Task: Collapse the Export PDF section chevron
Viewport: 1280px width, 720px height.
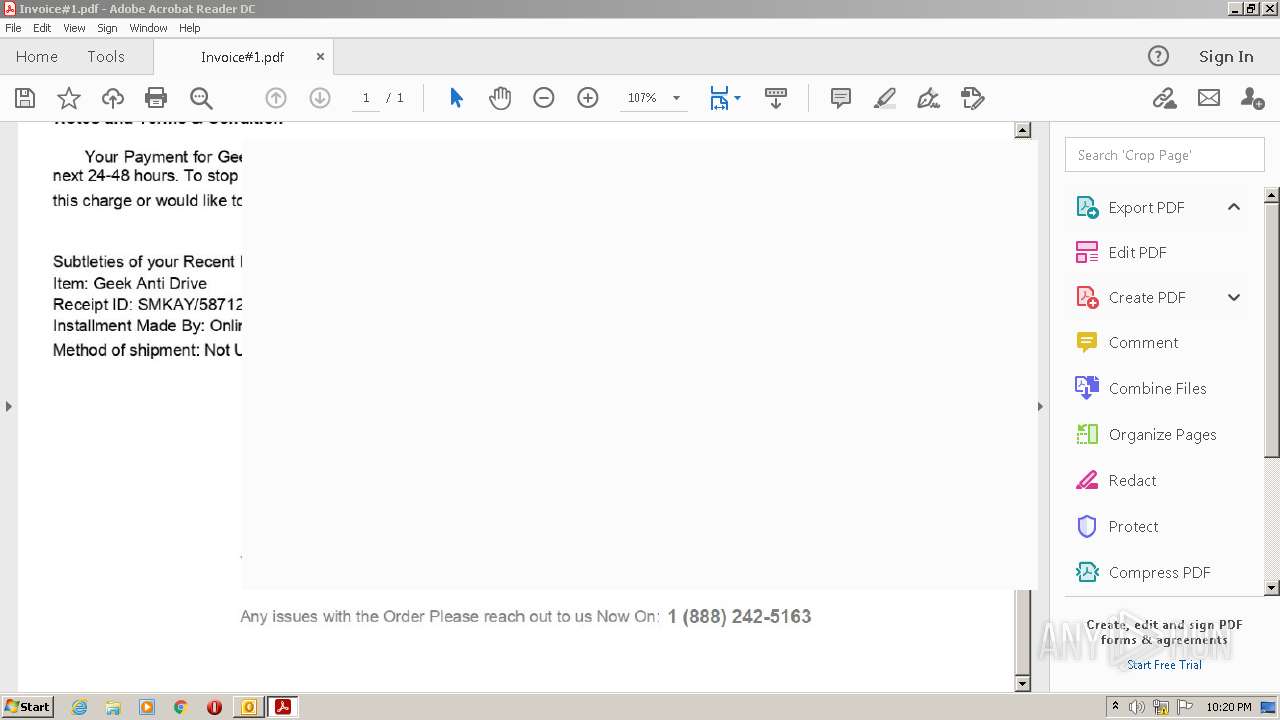Action: coord(1234,207)
